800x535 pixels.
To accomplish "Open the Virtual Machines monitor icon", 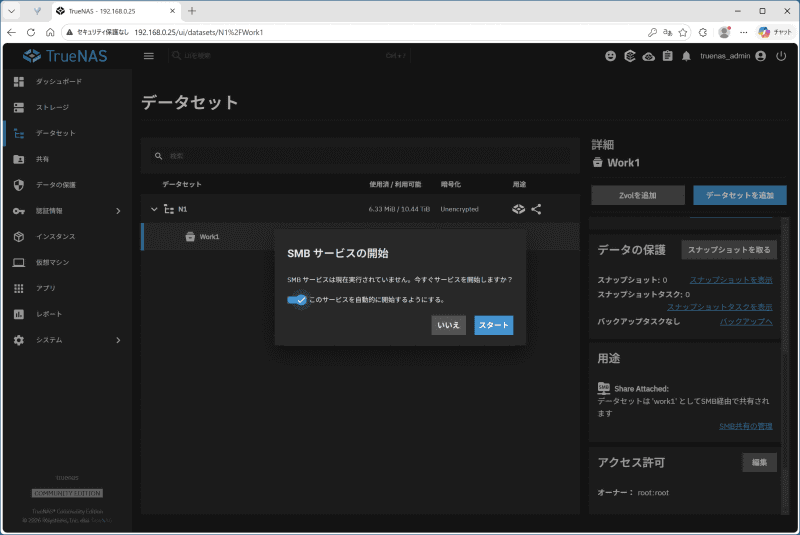I will (x=19, y=263).
